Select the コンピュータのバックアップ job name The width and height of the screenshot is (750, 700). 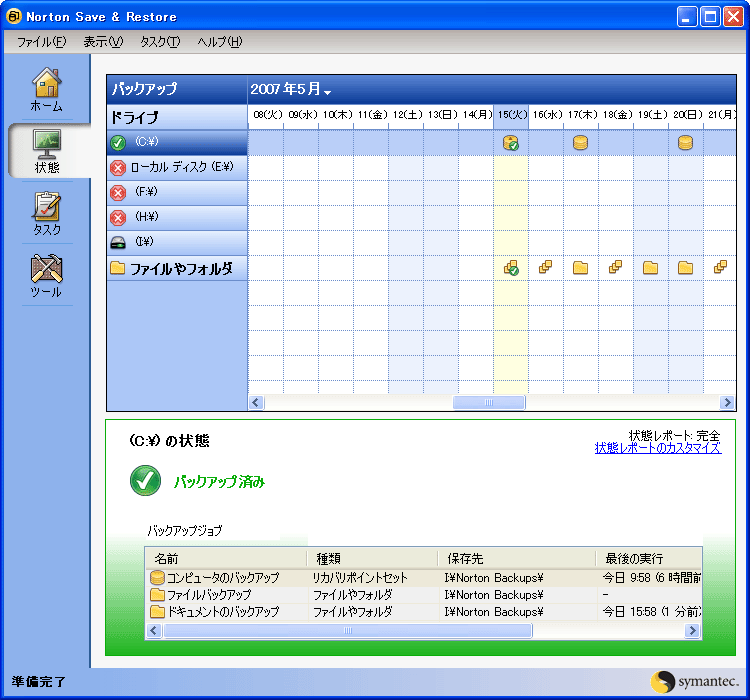click(x=223, y=578)
